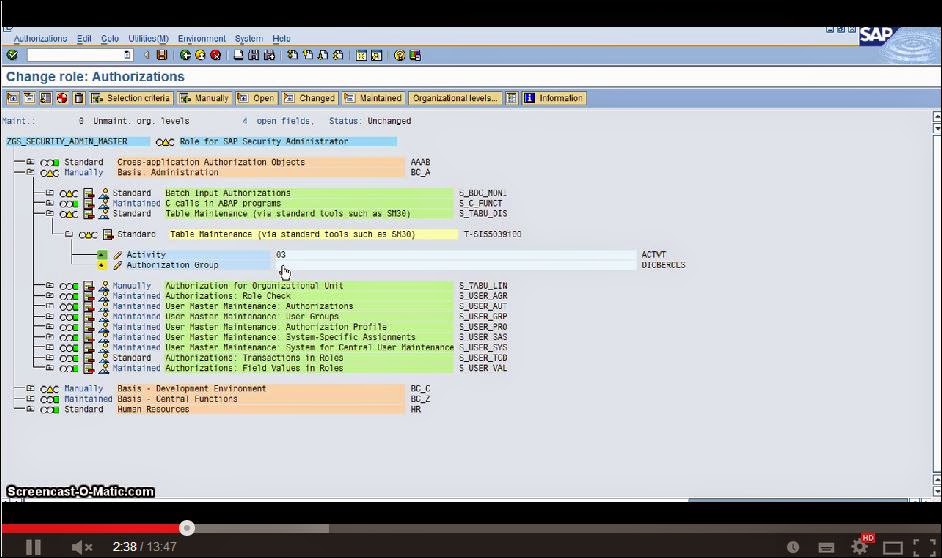Click the red Cancel icon

215,55
